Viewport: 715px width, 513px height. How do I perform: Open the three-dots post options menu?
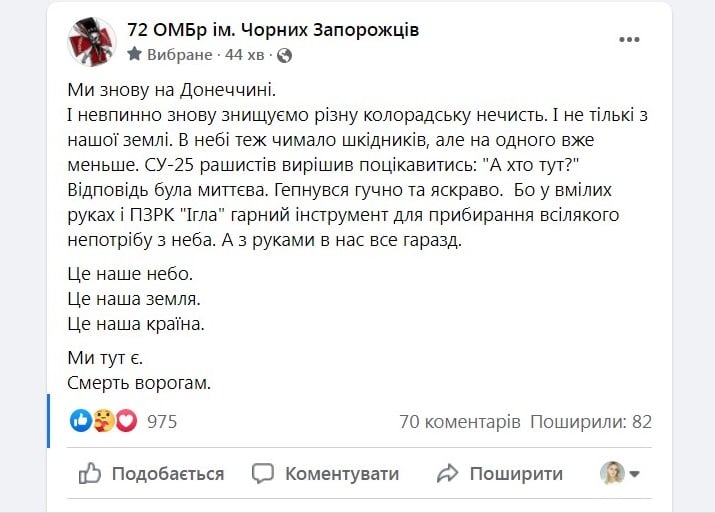point(628,40)
